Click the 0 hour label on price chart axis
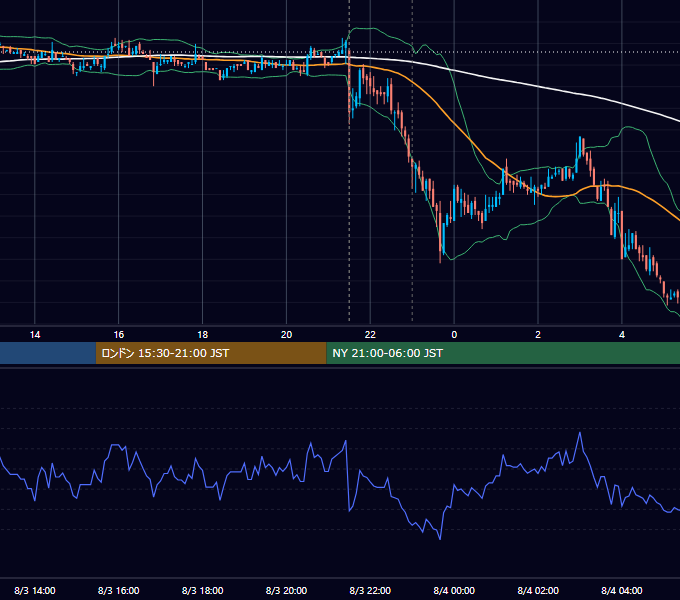Screen dimensions: 680x600 tap(454, 335)
